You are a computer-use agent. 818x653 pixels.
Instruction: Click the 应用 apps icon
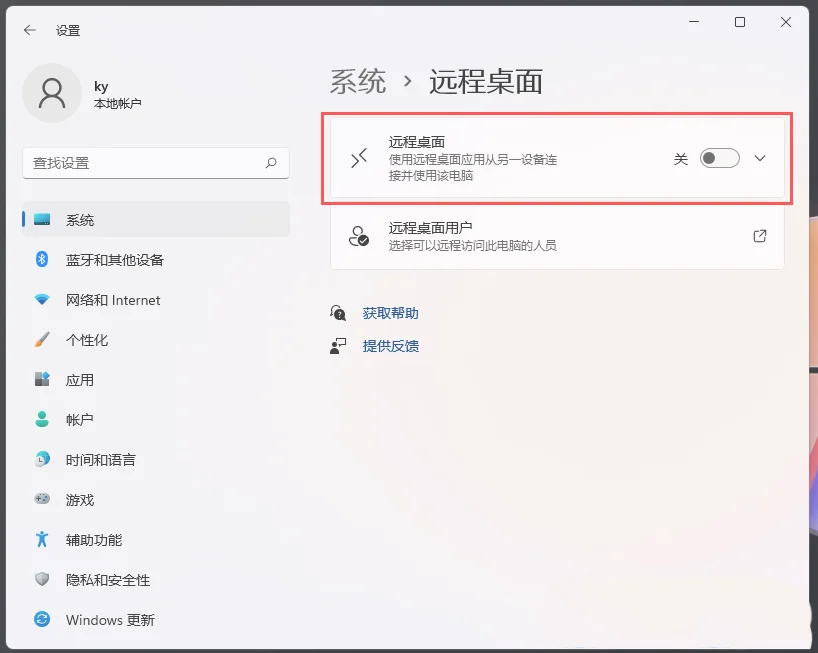42,379
